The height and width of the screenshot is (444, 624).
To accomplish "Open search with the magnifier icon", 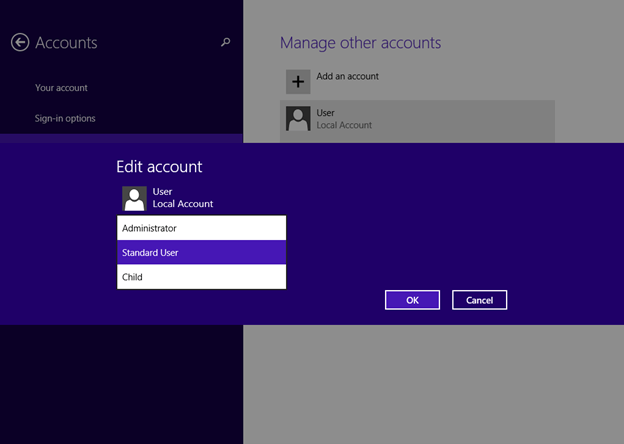I will (226, 42).
